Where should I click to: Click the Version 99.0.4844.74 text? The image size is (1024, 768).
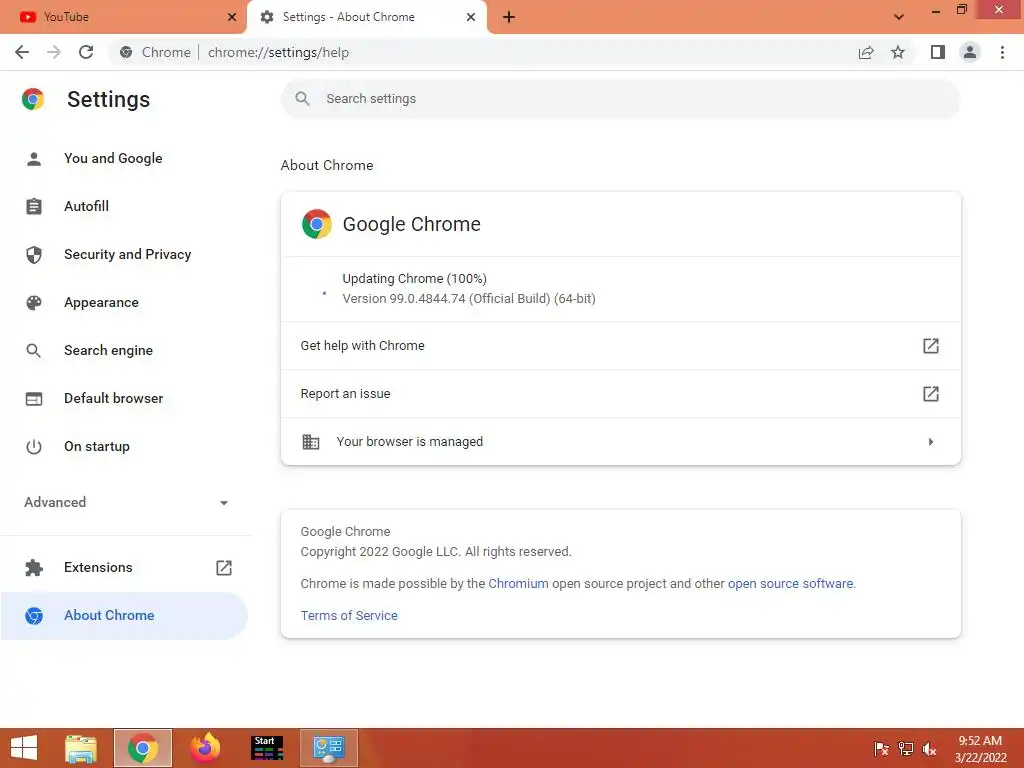469,298
